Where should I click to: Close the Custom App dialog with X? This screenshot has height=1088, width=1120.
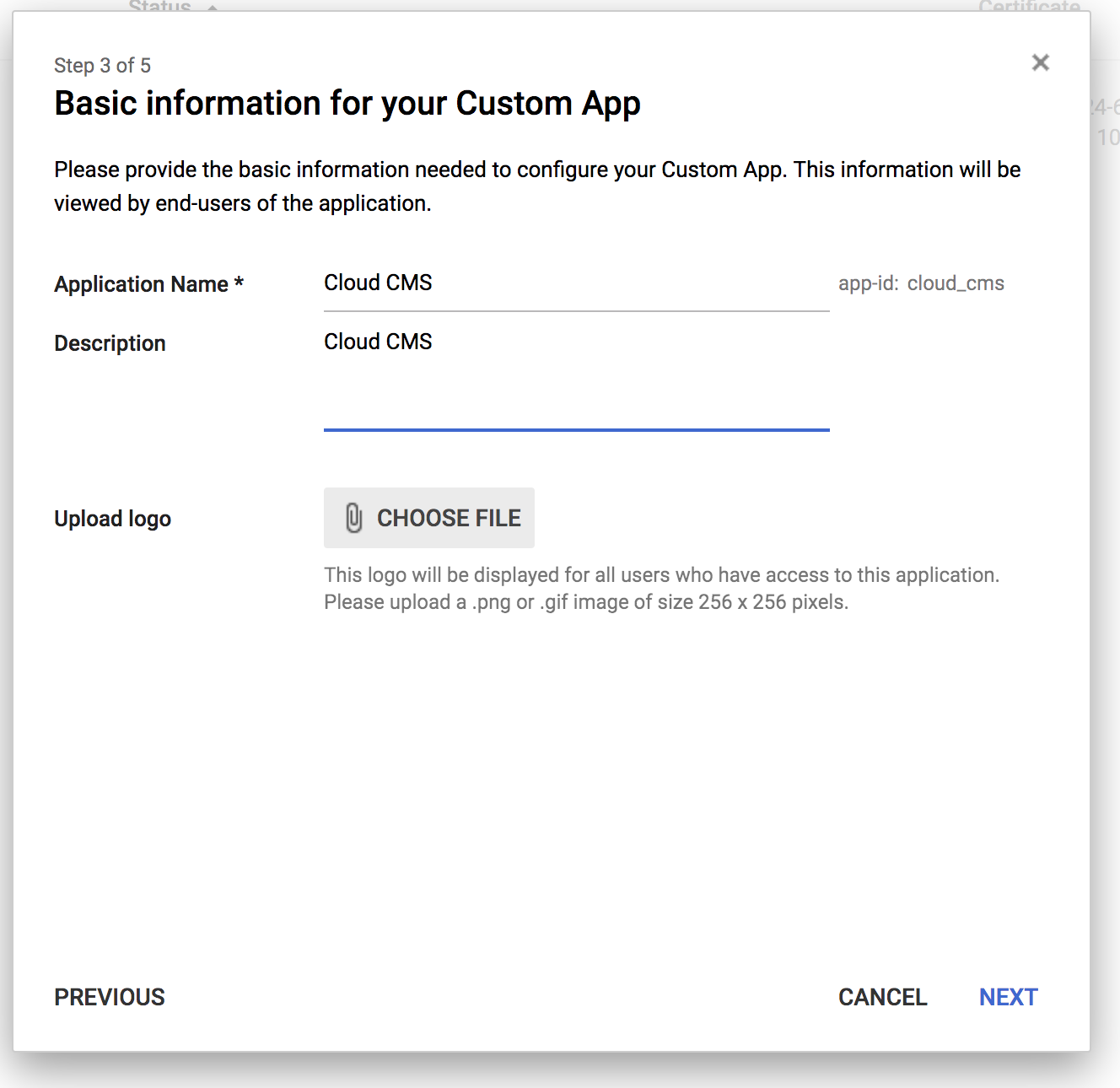[x=1040, y=62]
